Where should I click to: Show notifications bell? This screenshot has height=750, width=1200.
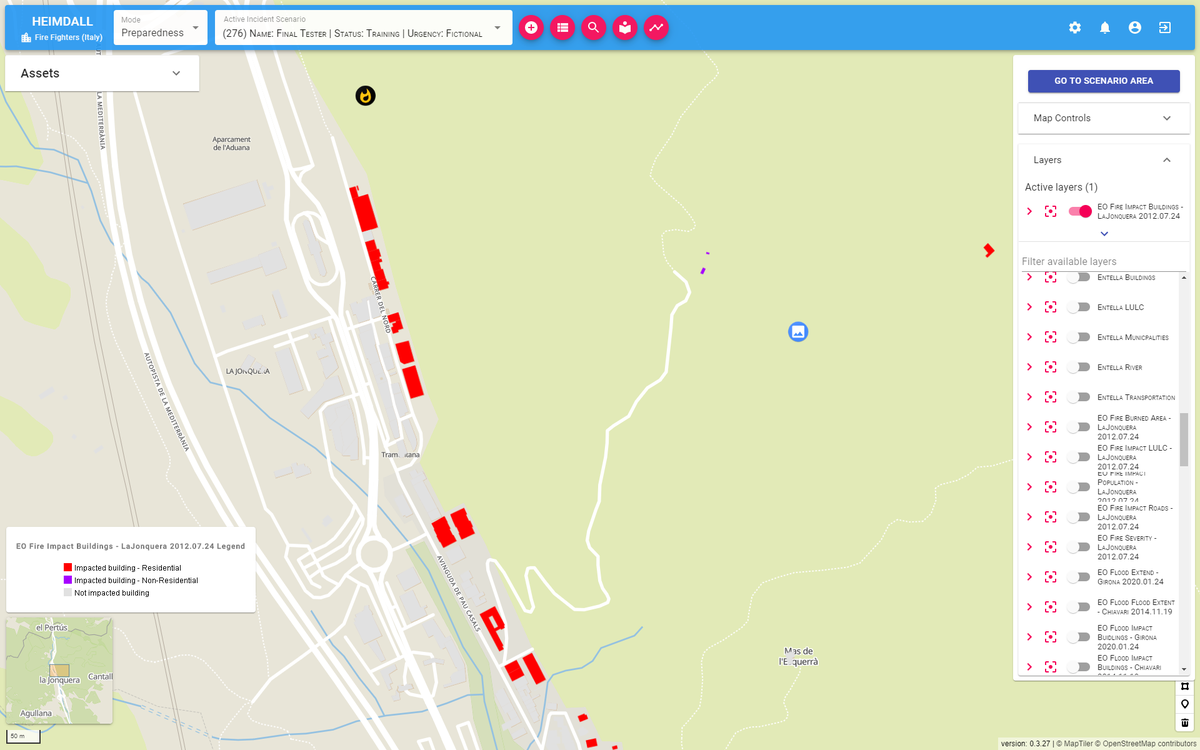[1105, 28]
